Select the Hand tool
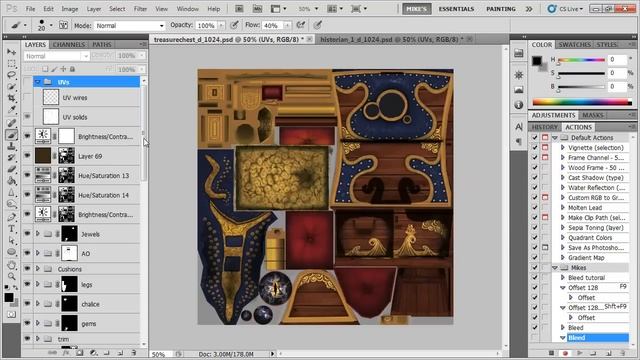The image size is (640, 360). [11, 265]
